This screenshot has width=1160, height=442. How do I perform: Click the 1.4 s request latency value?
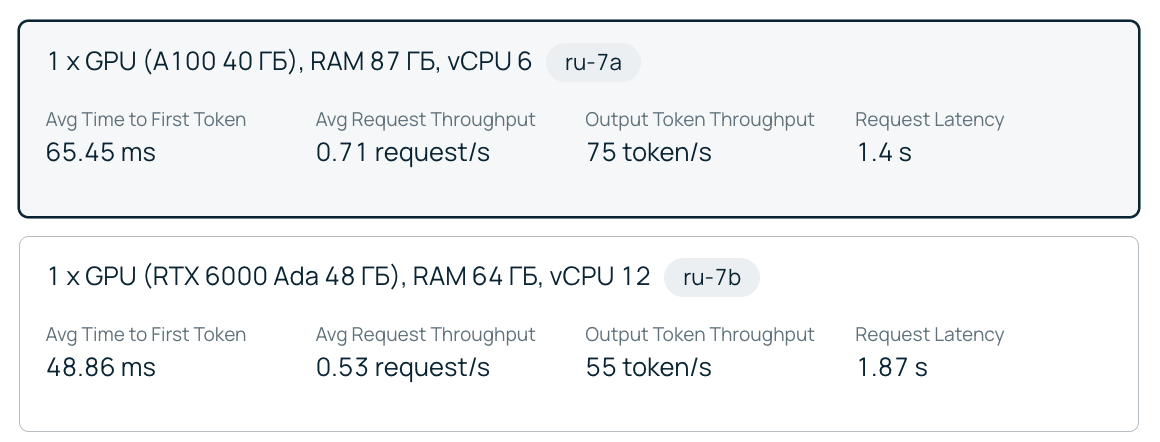[884, 153]
